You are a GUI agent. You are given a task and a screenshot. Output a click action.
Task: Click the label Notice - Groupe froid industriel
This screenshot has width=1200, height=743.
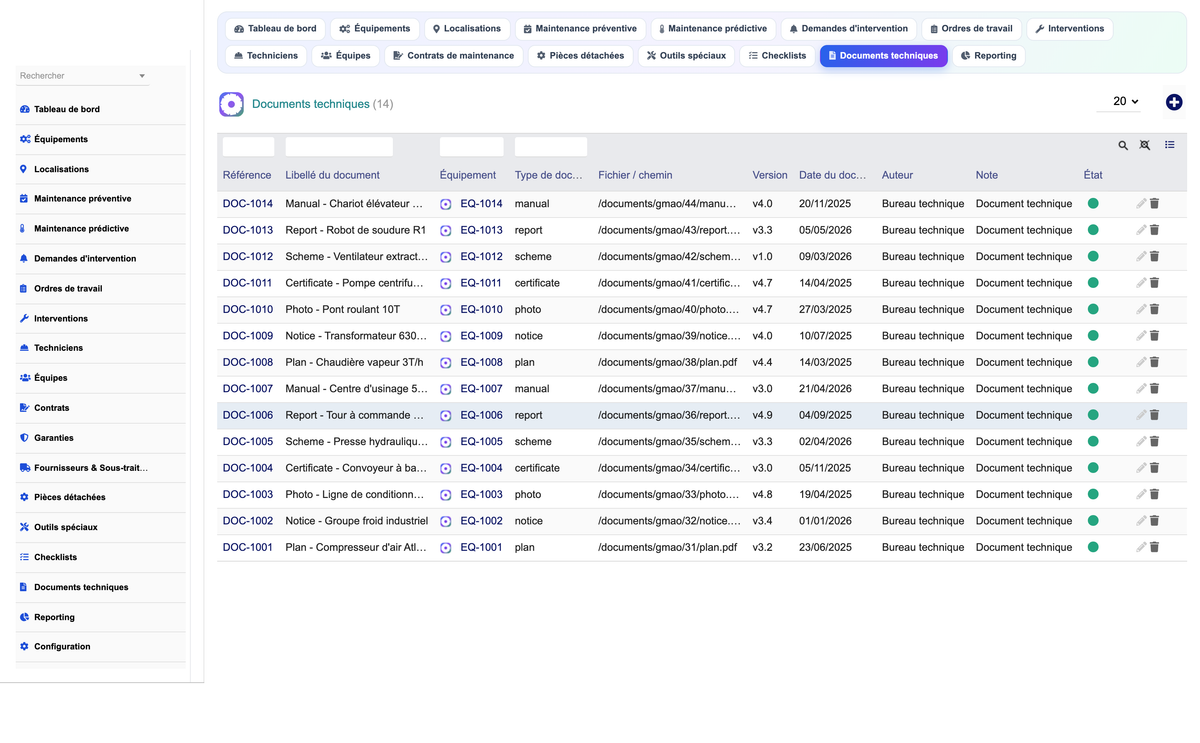point(356,521)
